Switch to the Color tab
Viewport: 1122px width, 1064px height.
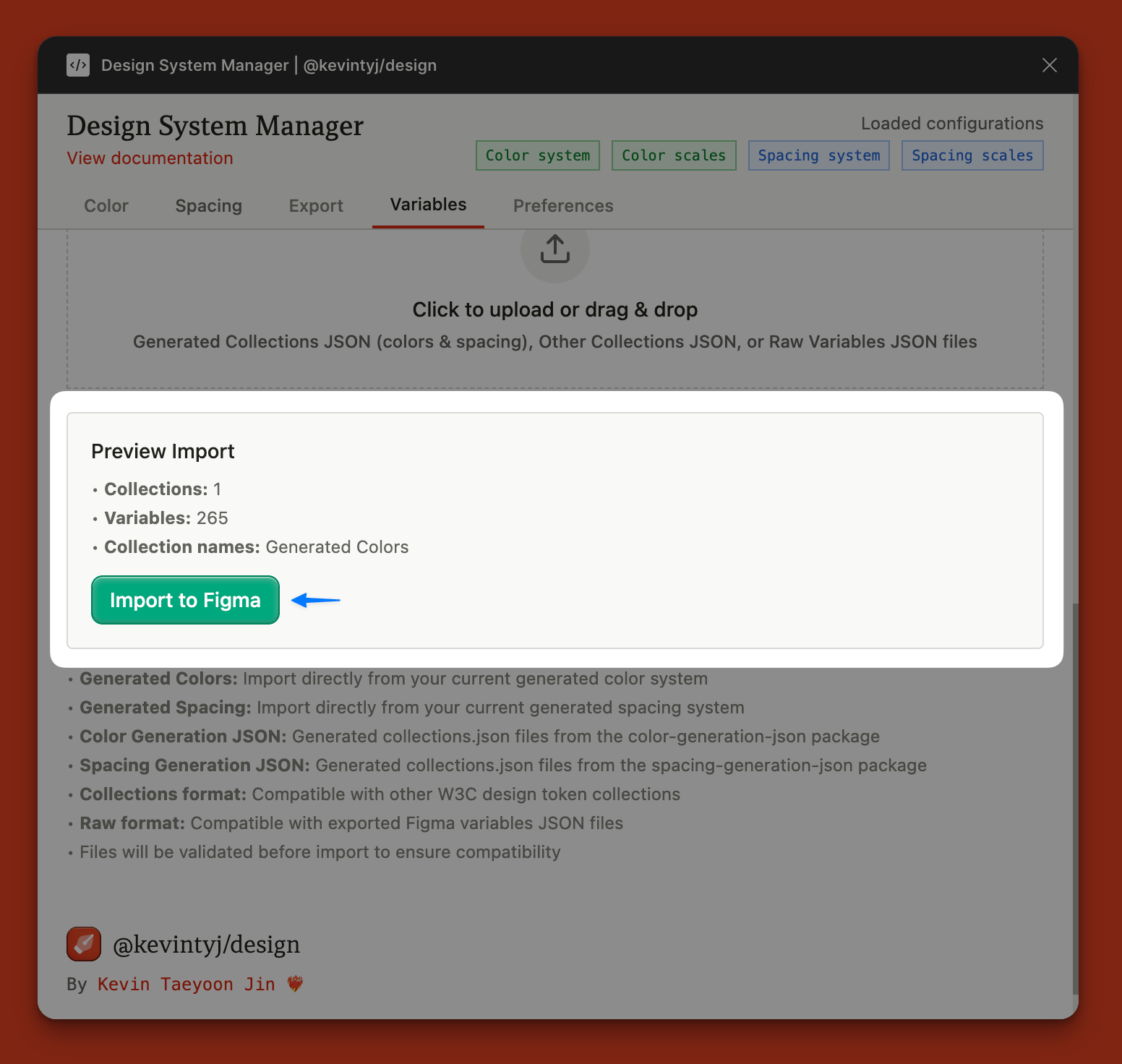[106, 205]
